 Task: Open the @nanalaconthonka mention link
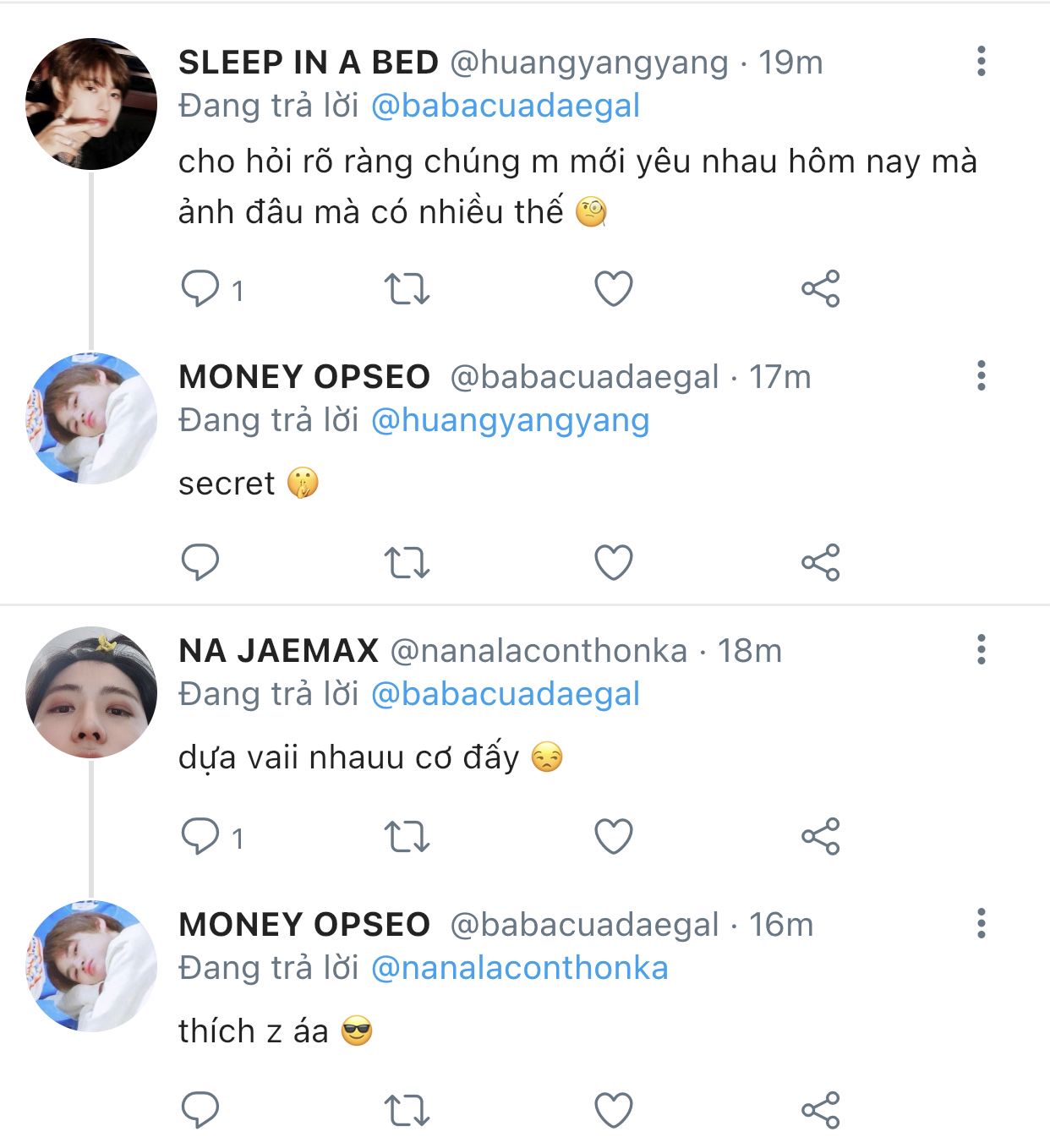[x=519, y=968]
